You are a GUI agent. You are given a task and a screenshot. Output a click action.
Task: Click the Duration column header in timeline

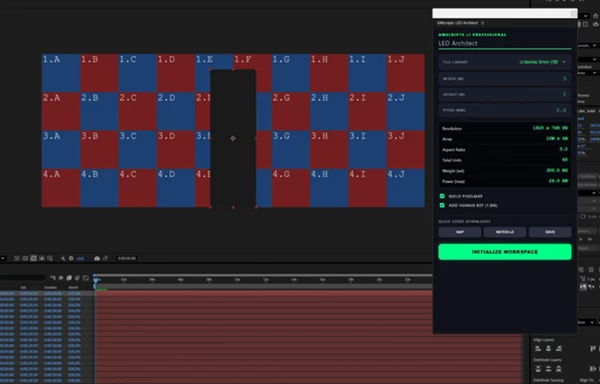click(51, 288)
